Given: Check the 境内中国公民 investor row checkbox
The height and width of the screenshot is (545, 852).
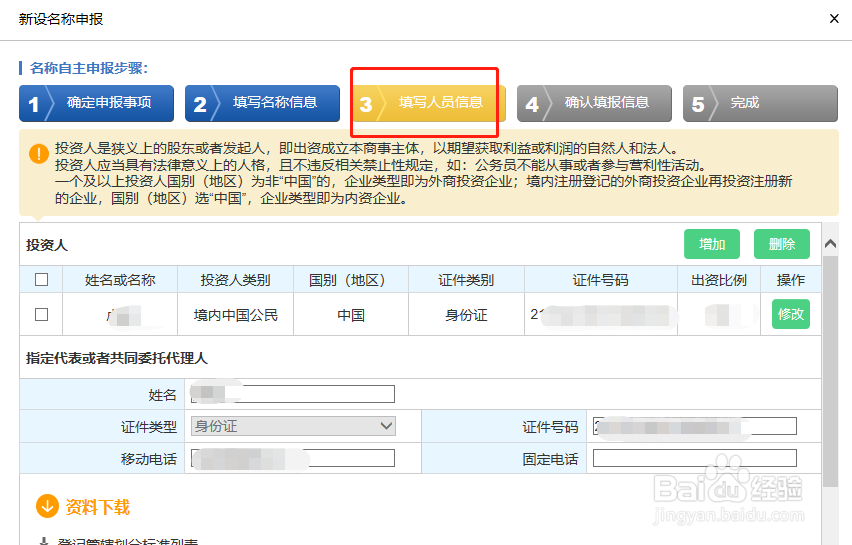Looking at the screenshot, I should coord(41,315).
